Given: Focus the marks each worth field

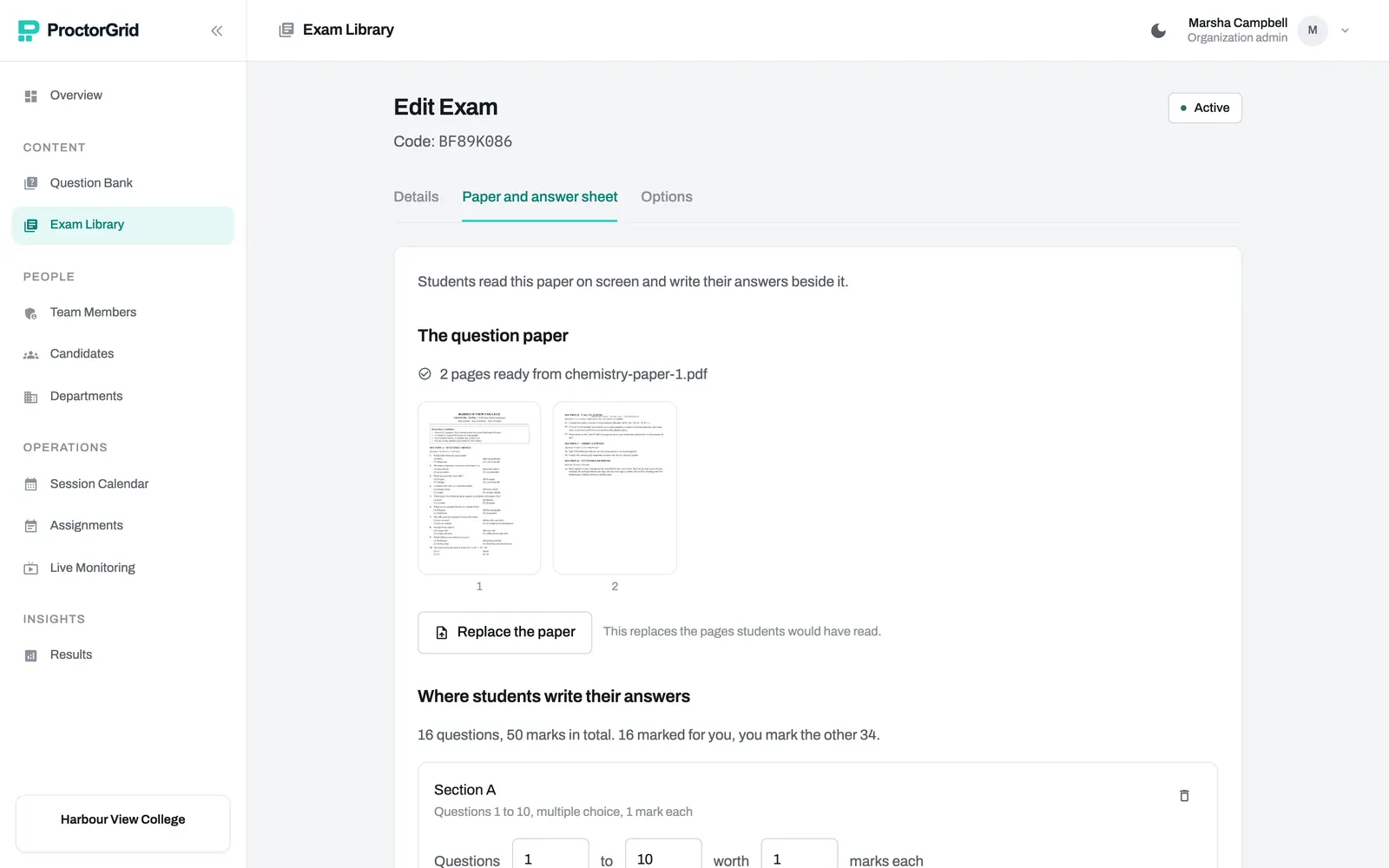Looking at the screenshot, I should click(799, 858).
